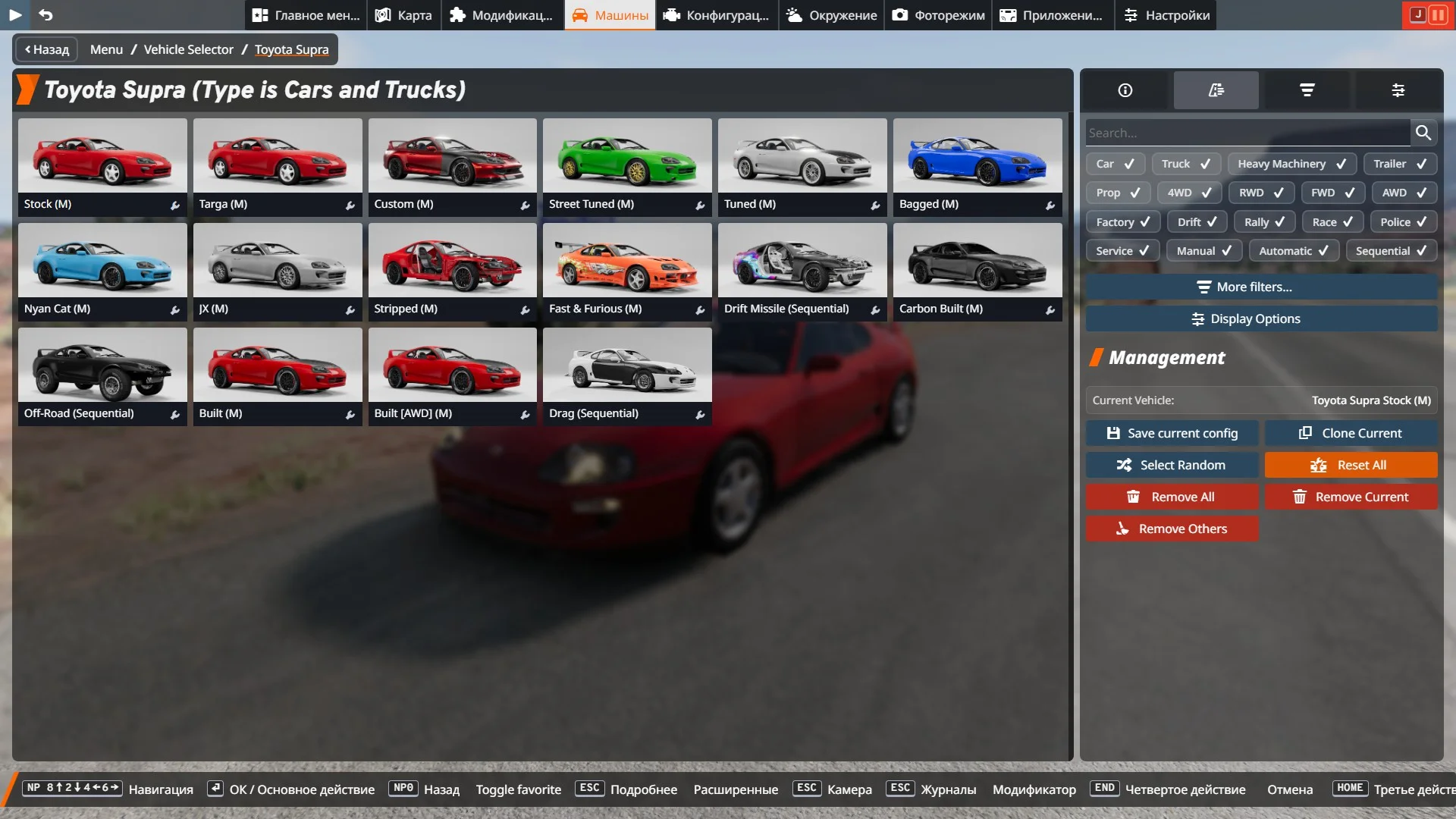Click the play/resume icon in top bar

coord(15,14)
